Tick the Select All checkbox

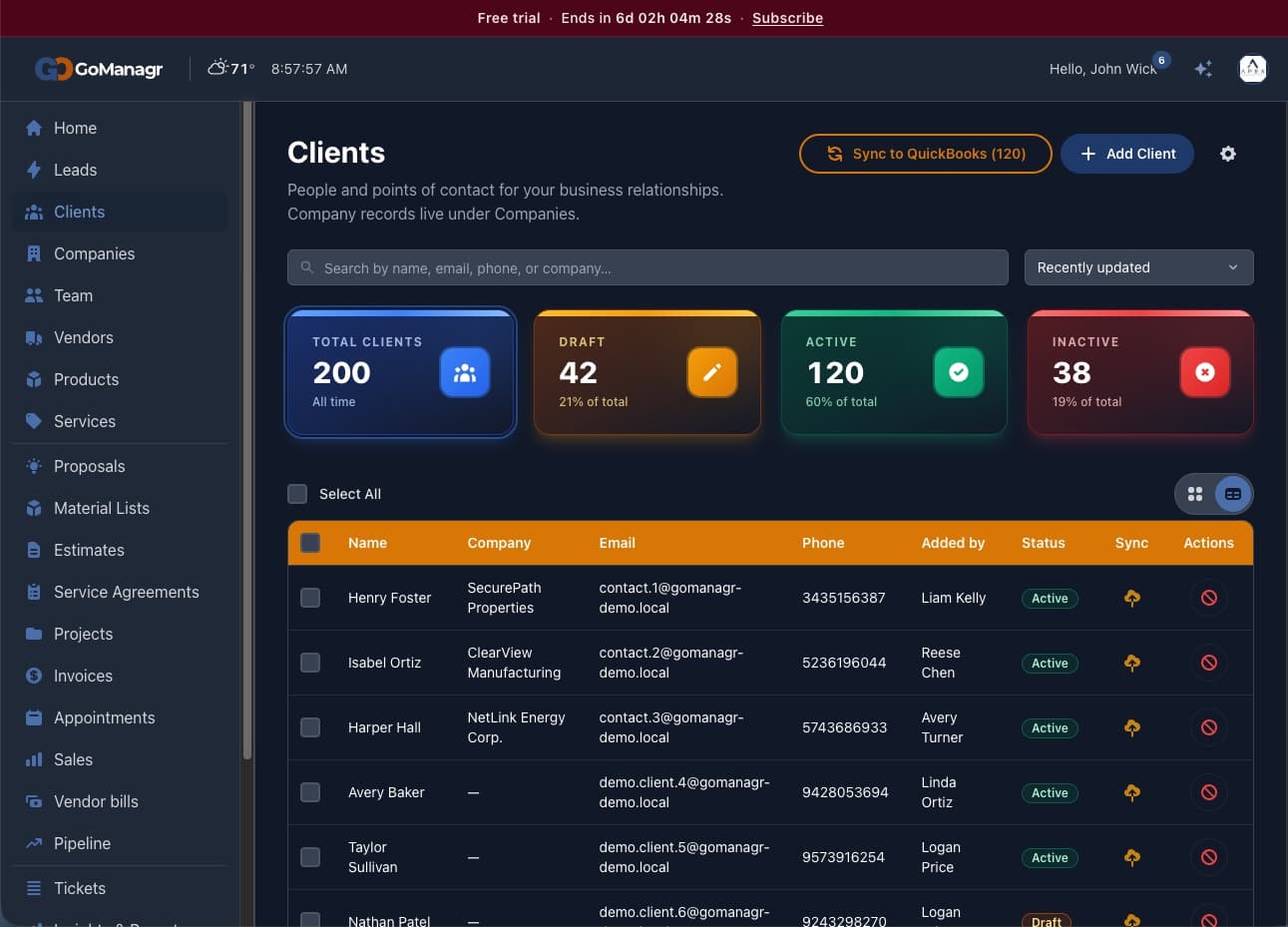pos(297,494)
